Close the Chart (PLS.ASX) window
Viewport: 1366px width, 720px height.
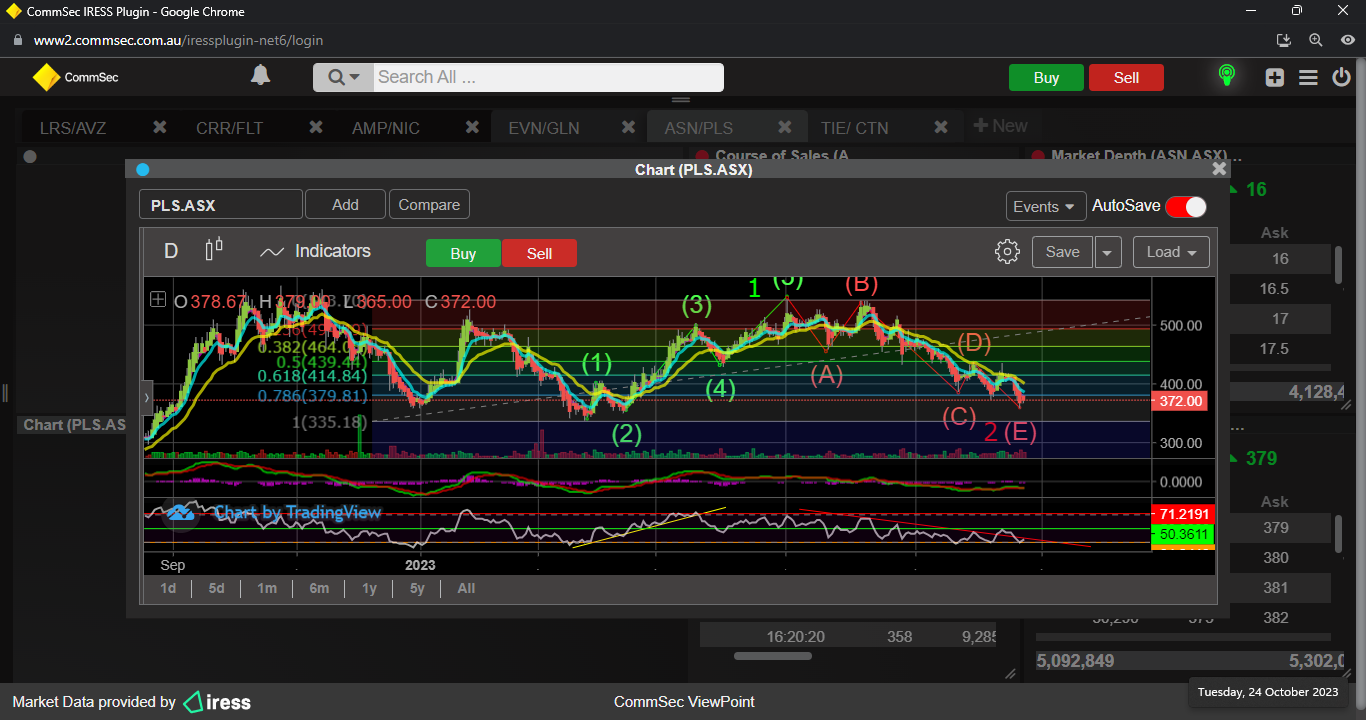pos(1219,169)
